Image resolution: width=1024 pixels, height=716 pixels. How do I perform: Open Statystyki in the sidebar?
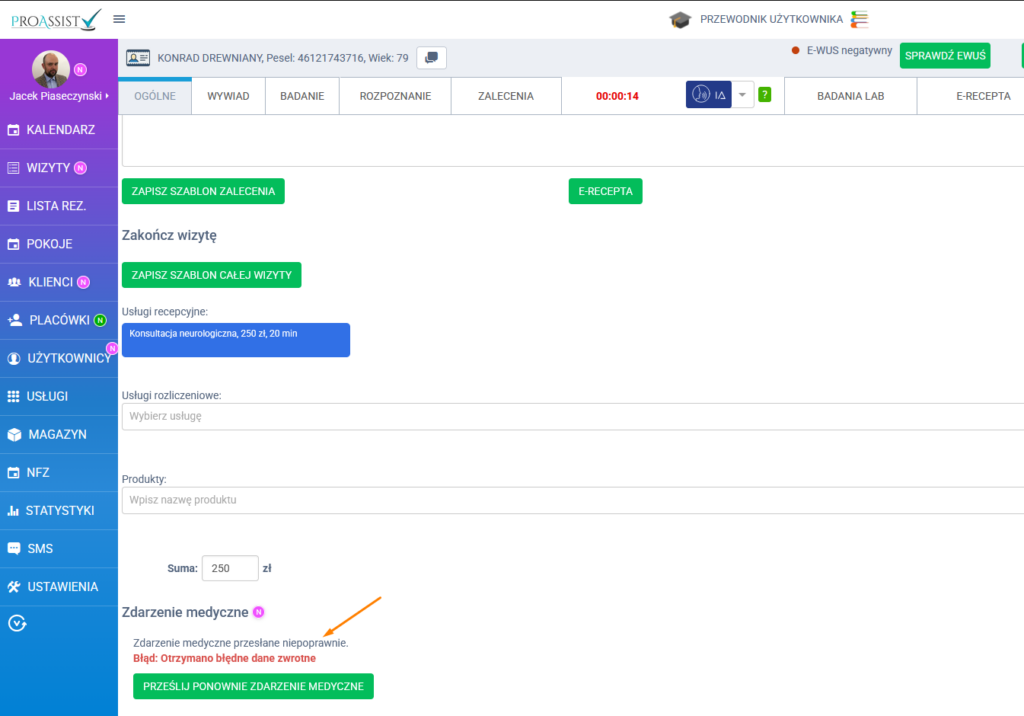click(59, 511)
